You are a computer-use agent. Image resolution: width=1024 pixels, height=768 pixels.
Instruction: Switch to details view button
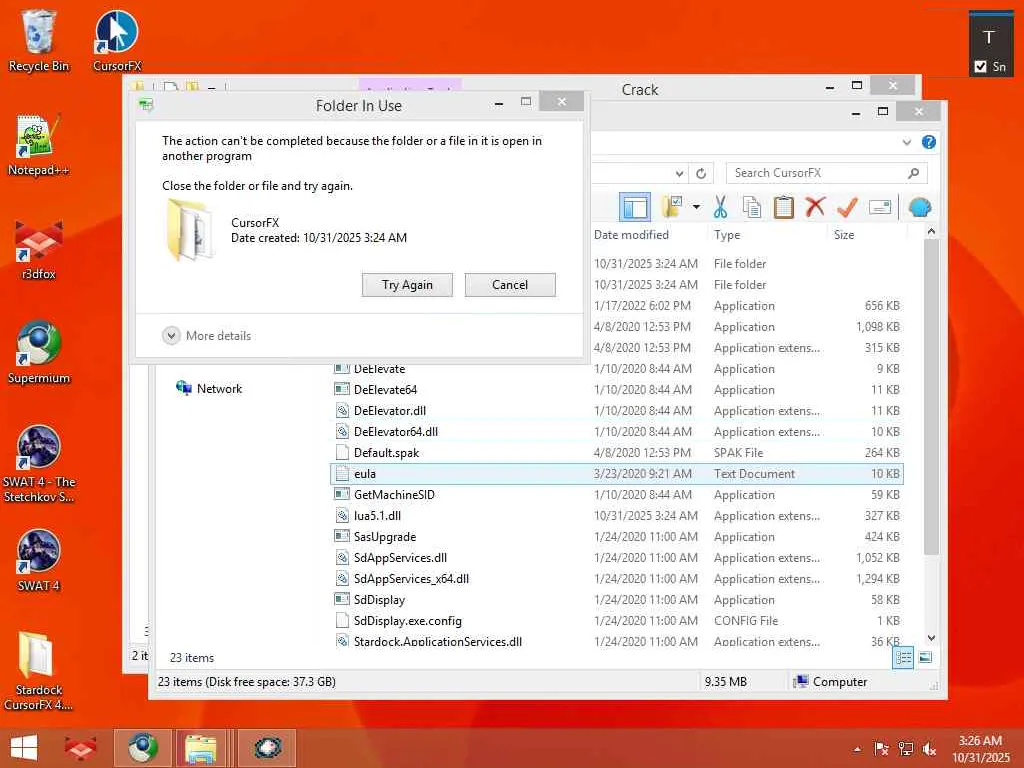click(903, 658)
